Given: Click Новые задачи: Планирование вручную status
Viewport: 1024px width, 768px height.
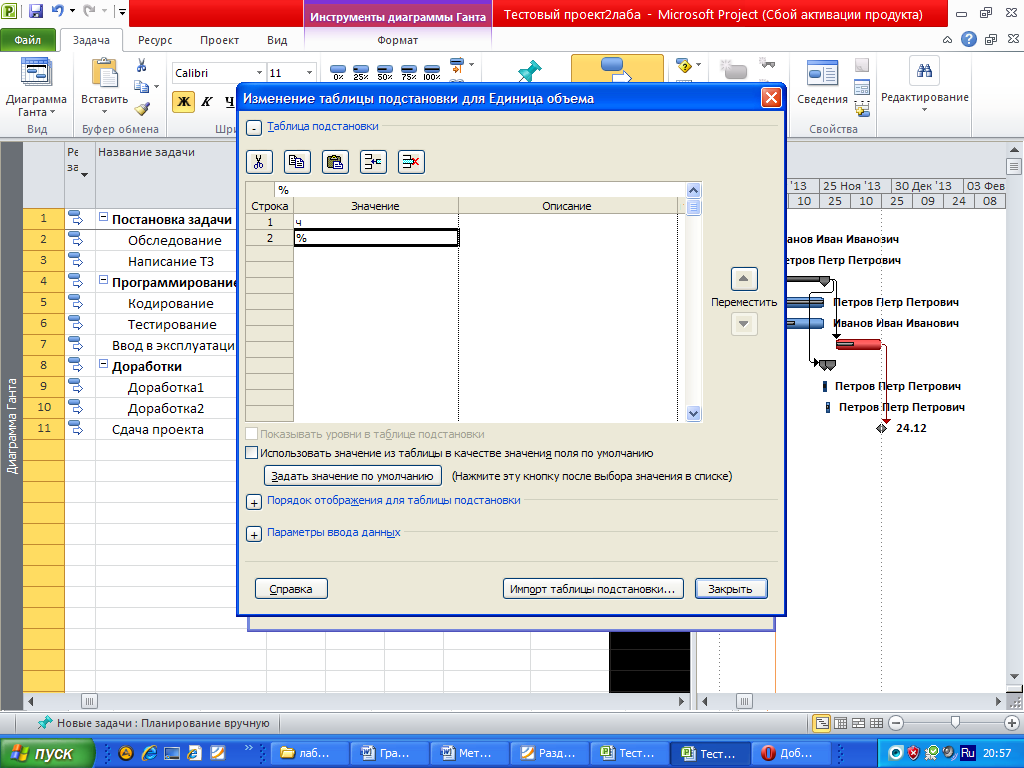Looking at the screenshot, I should [154, 723].
